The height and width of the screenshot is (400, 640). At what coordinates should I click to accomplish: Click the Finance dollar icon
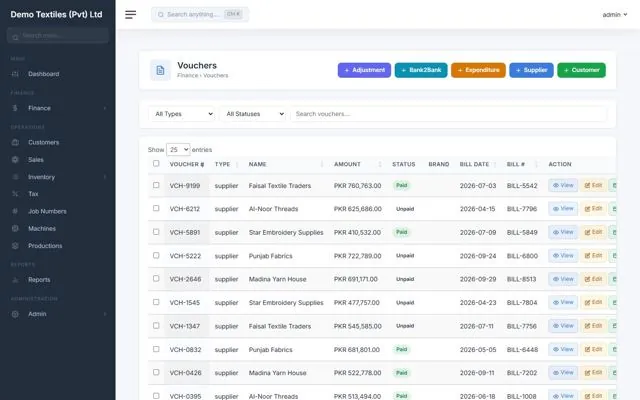click(15, 108)
